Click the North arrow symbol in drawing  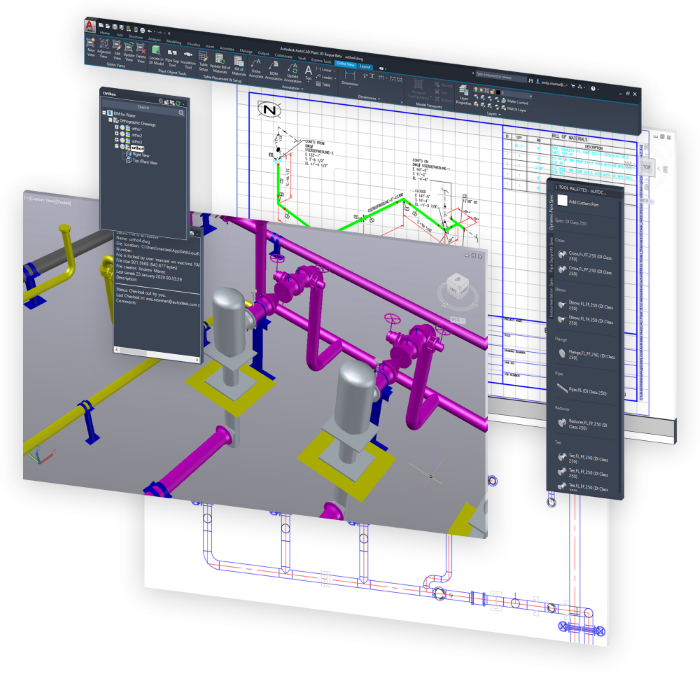click(x=270, y=109)
